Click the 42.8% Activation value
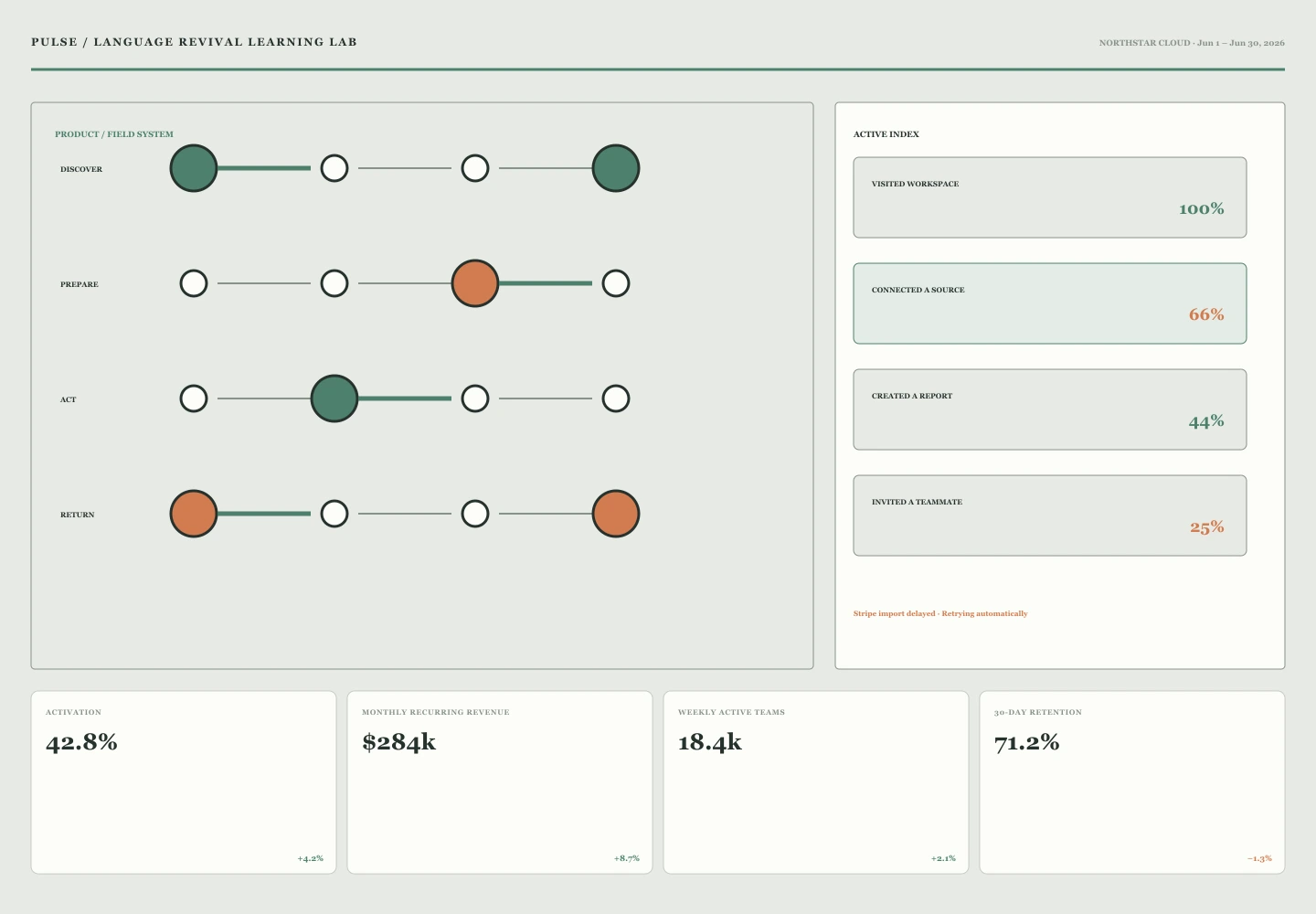 click(81, 742)
